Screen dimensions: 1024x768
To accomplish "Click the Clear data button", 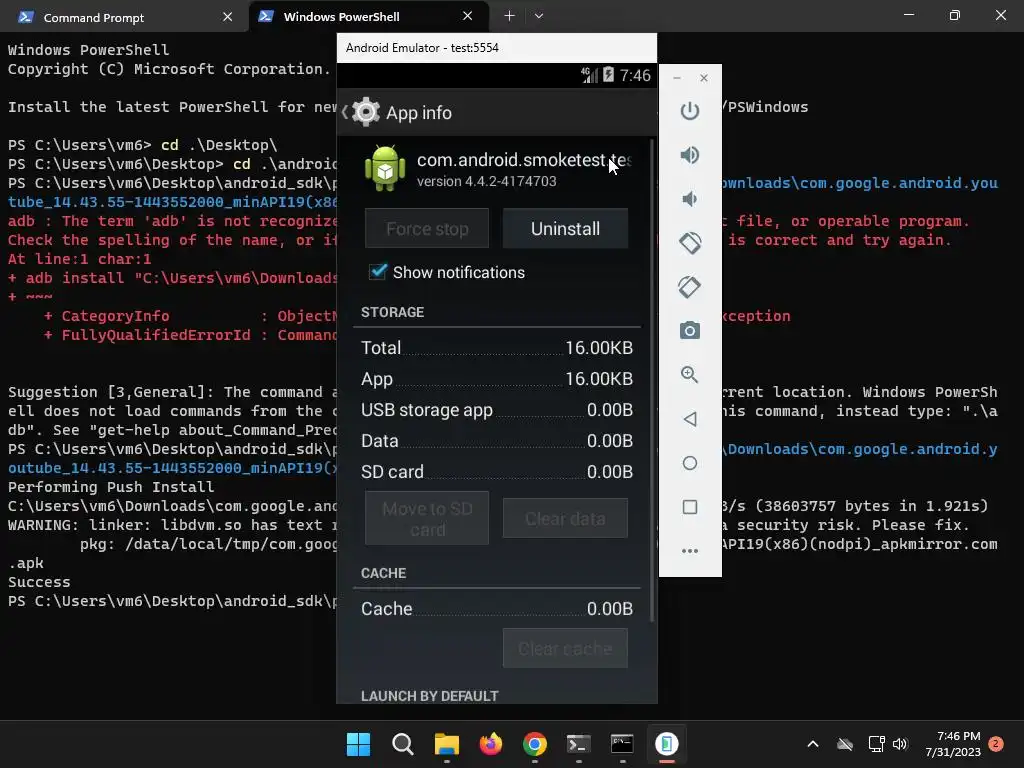I will tap(565, 519).
